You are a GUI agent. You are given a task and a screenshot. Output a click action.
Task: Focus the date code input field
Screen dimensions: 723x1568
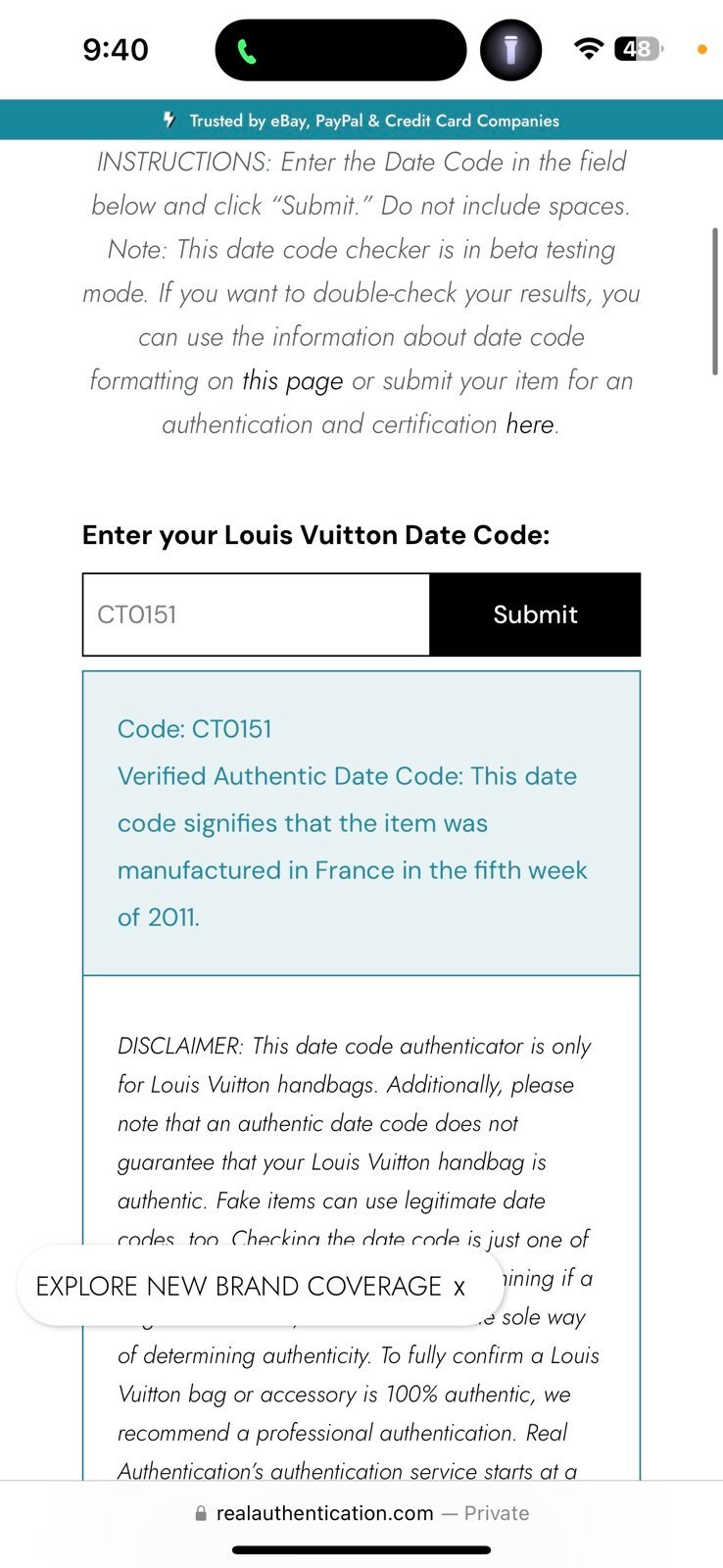257,614
